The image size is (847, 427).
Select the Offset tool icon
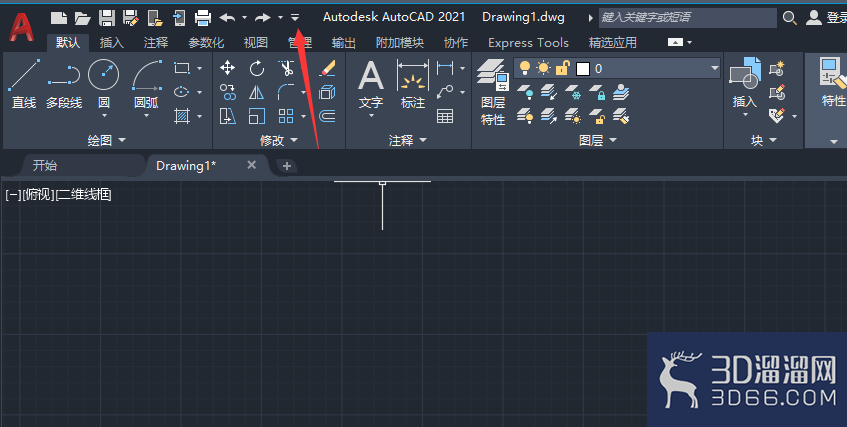coord(327,116)
